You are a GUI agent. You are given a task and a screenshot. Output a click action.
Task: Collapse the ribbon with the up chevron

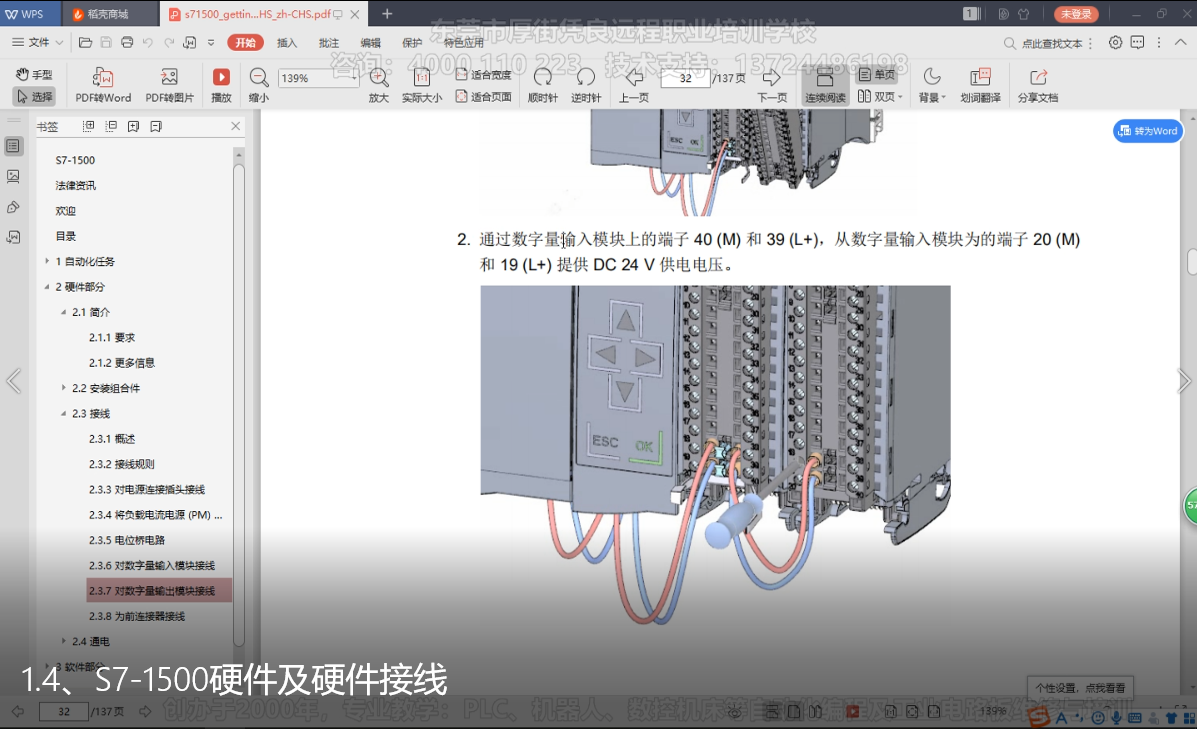tap(1181, 43)
